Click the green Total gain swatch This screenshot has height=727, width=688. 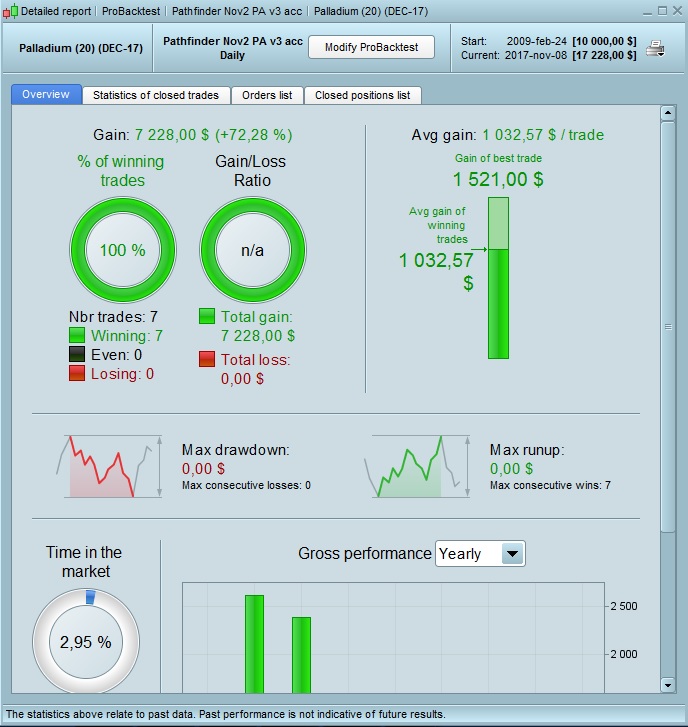(207, 316)
